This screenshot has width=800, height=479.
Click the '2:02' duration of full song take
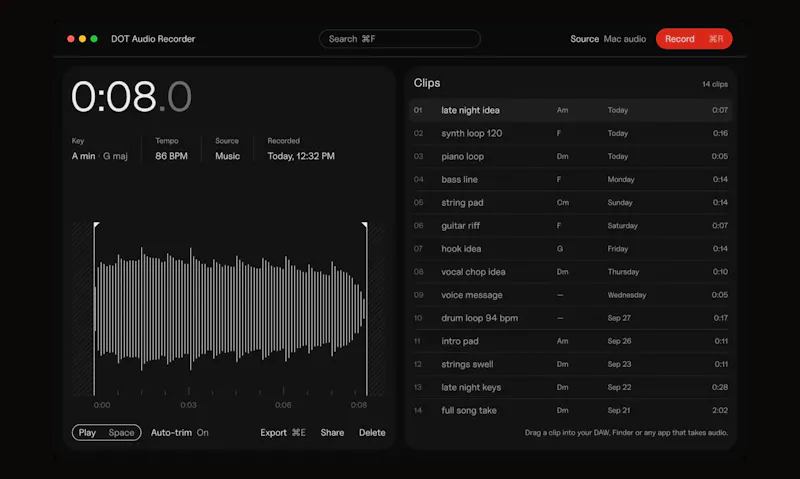click(x=720, y=410)
